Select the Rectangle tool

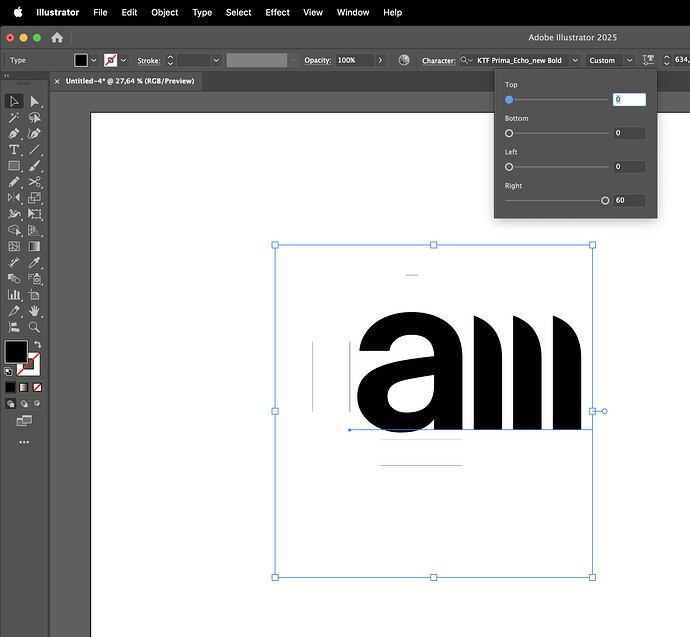[14, 165]
